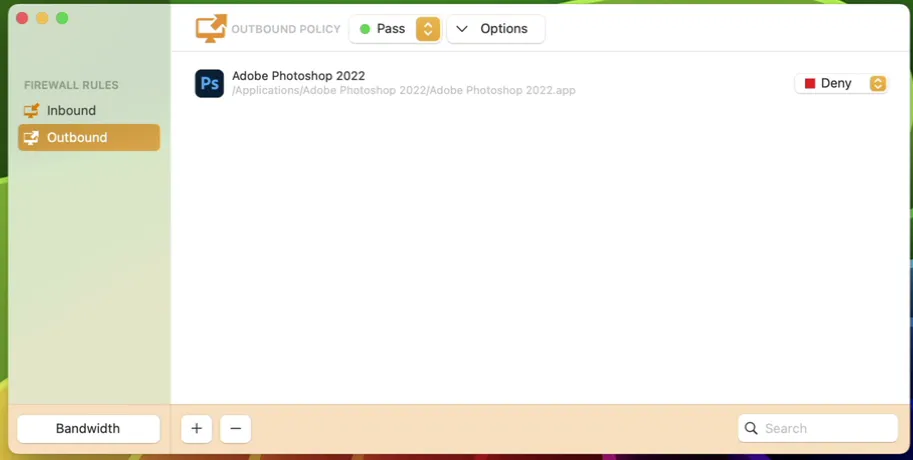Viewport: 913px width, 460px height.
Task: Add a new firewall rule with plus
Action: pos(196,429)
